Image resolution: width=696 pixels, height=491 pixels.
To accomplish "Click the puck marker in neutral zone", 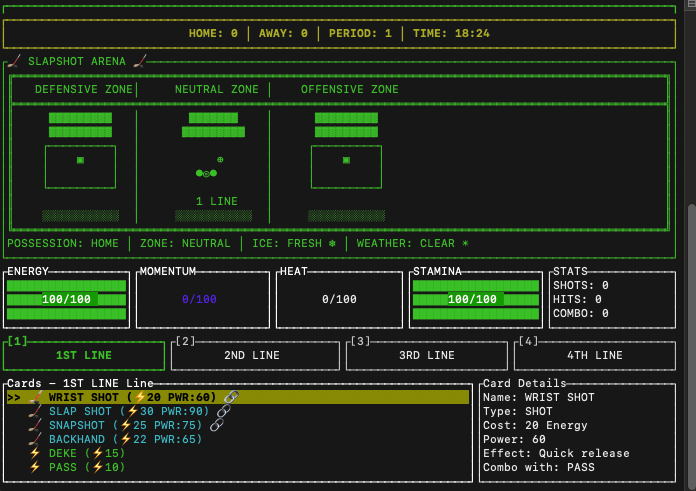I will 220,159.
